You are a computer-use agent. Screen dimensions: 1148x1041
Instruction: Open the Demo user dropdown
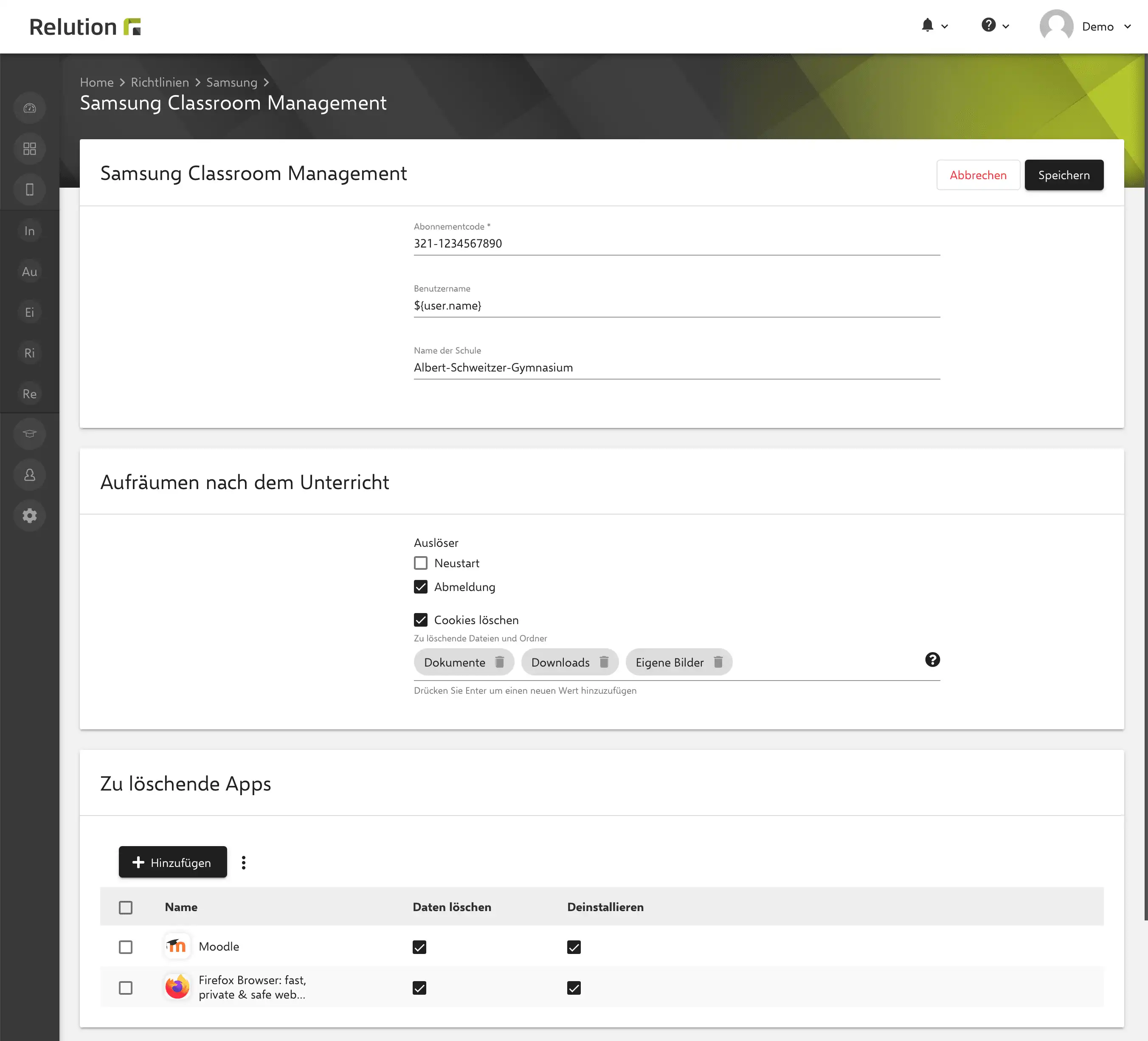pos(1106,27)
